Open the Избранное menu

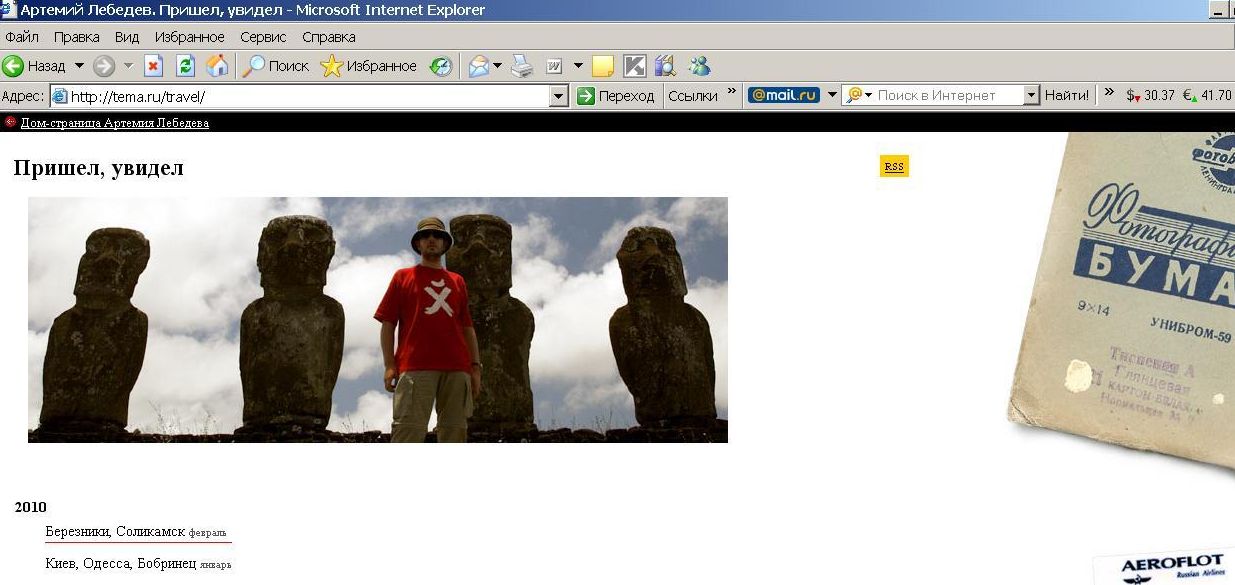pyautogui.click(x=189, y=37)
